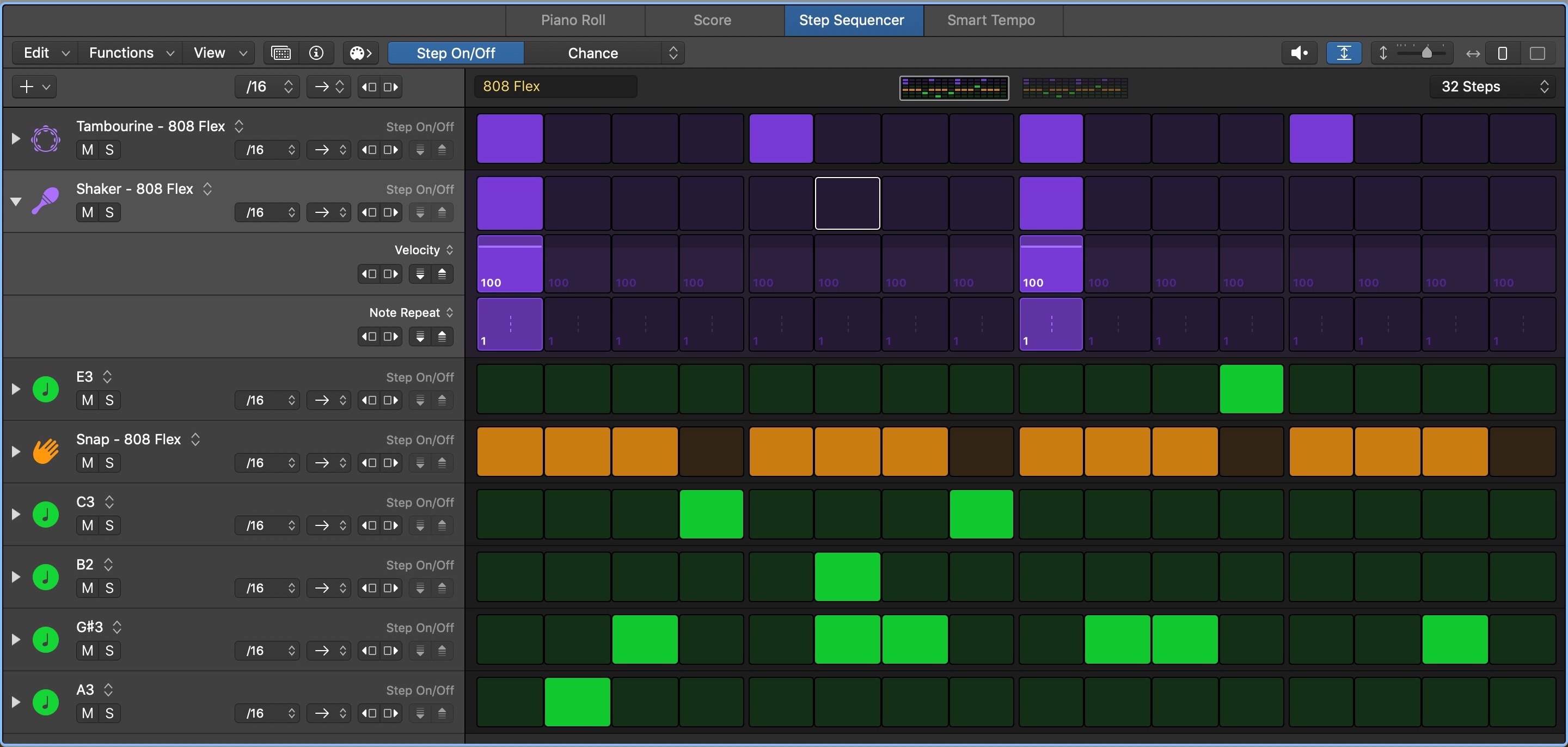Viewport: 1568px width, 747px height.
Task: Click the pattern display thumbnail top center
Action: coord(955,87)
